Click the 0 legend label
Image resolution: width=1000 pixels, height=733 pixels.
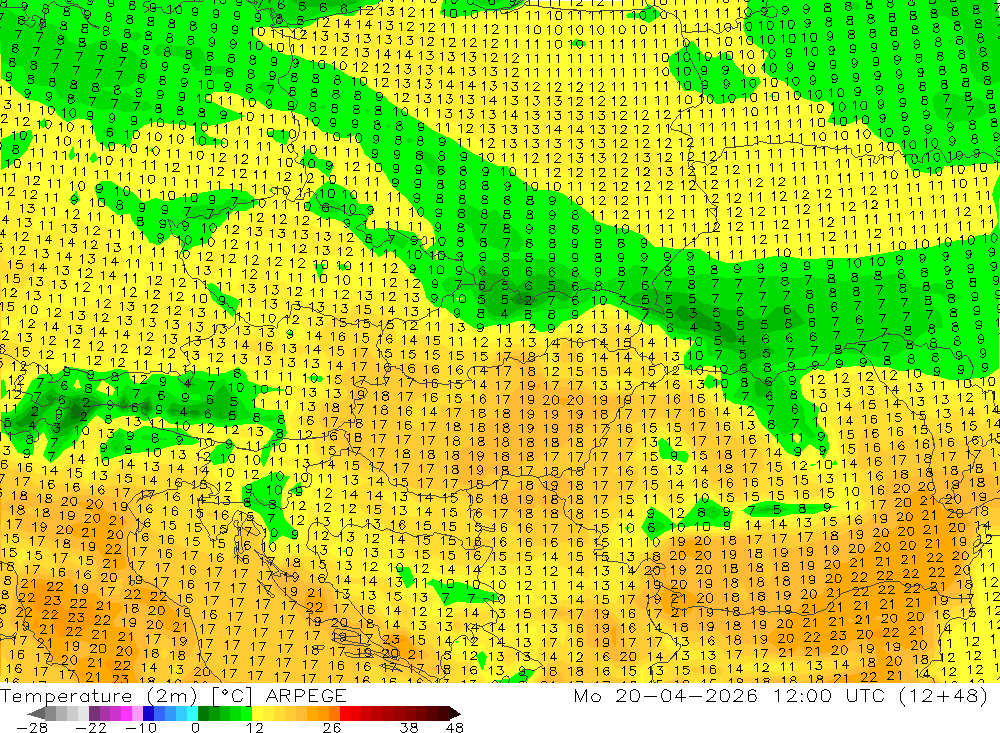(x=195, y=727)
